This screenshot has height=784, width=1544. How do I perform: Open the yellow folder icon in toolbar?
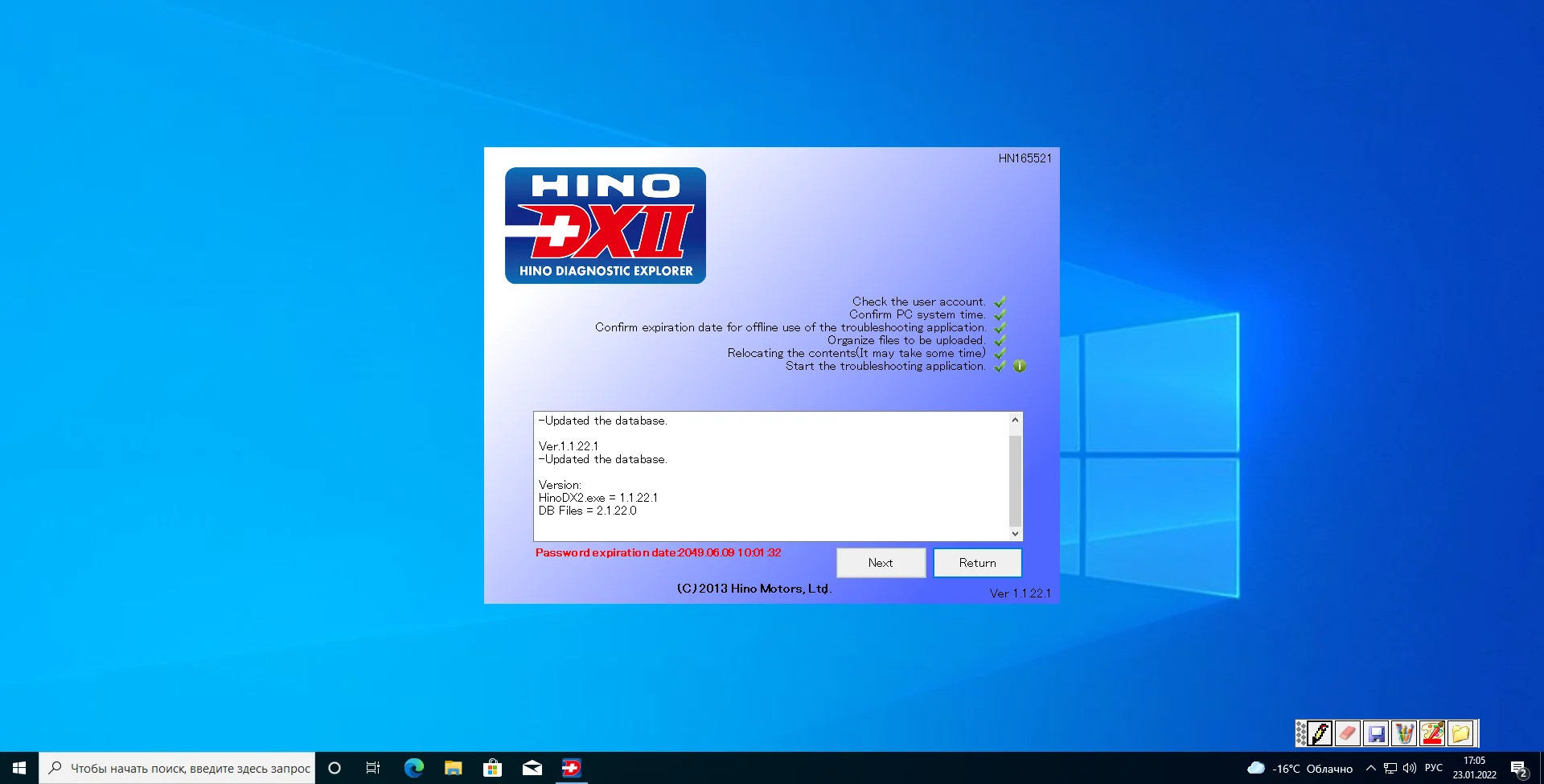tap(1460, 733)
